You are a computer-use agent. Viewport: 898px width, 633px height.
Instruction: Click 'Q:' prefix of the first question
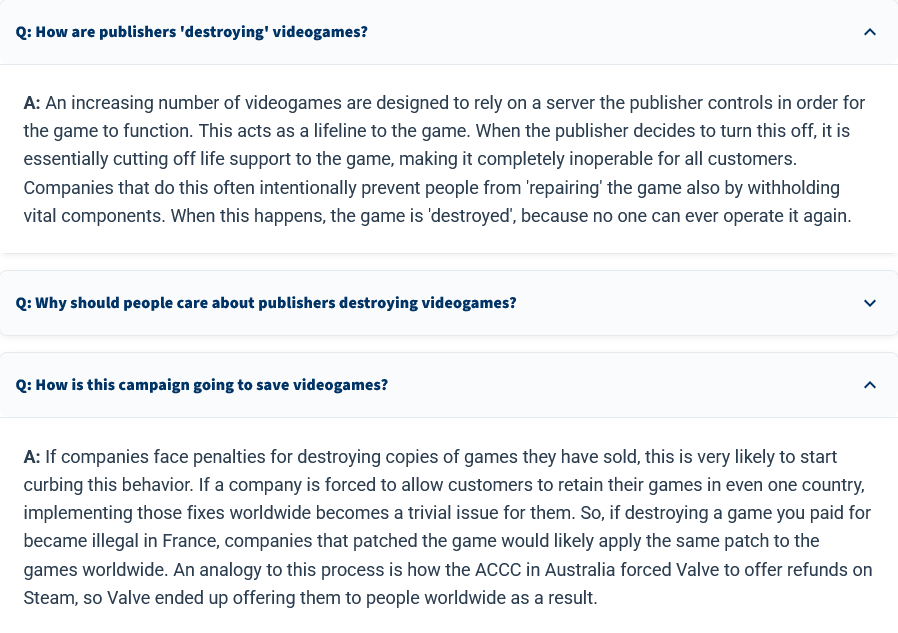point(23,32)
